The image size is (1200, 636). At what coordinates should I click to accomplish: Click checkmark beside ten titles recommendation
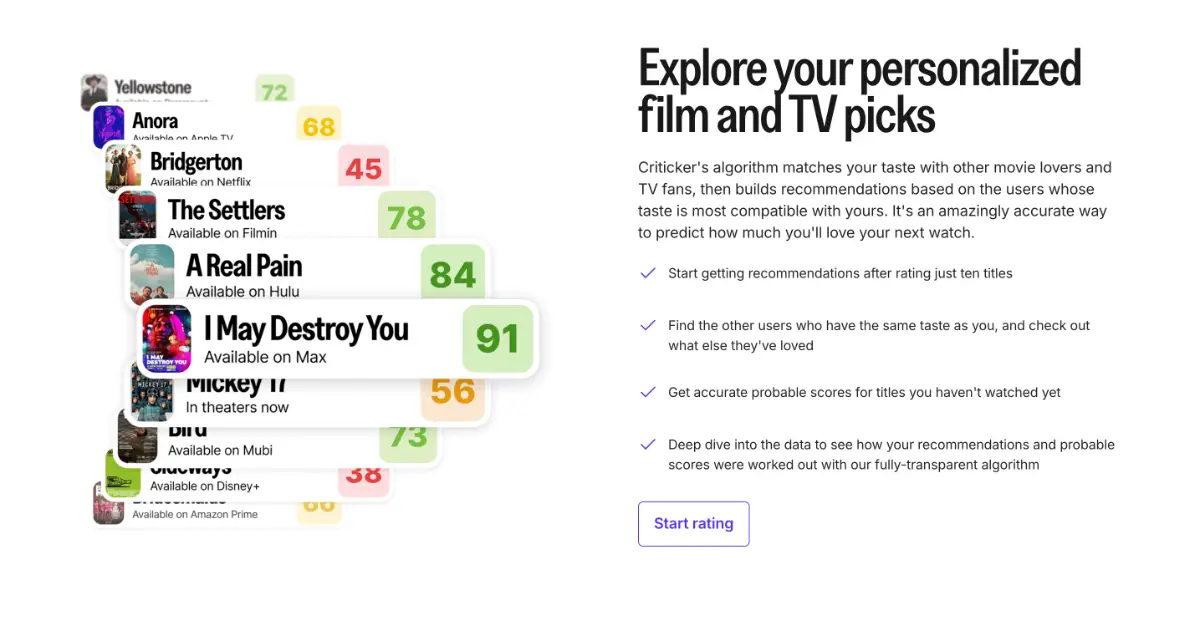[x=648, y=273]
